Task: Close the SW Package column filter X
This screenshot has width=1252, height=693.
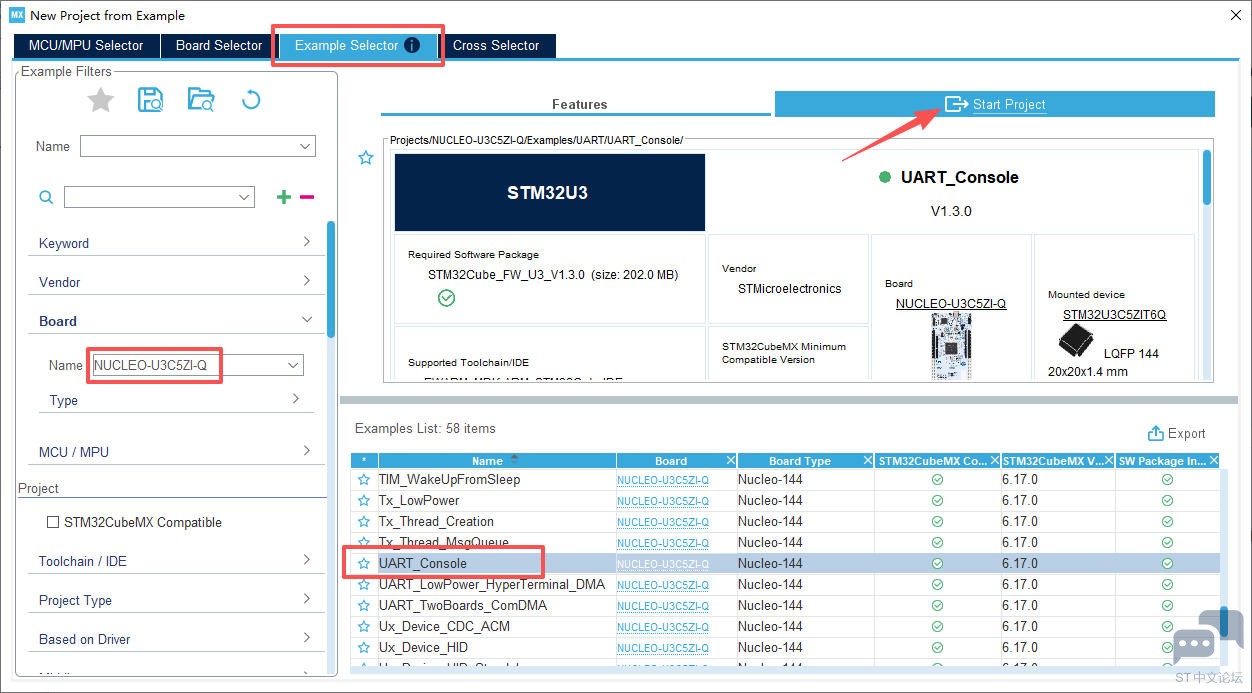Action: click(x=1213, y=460)
